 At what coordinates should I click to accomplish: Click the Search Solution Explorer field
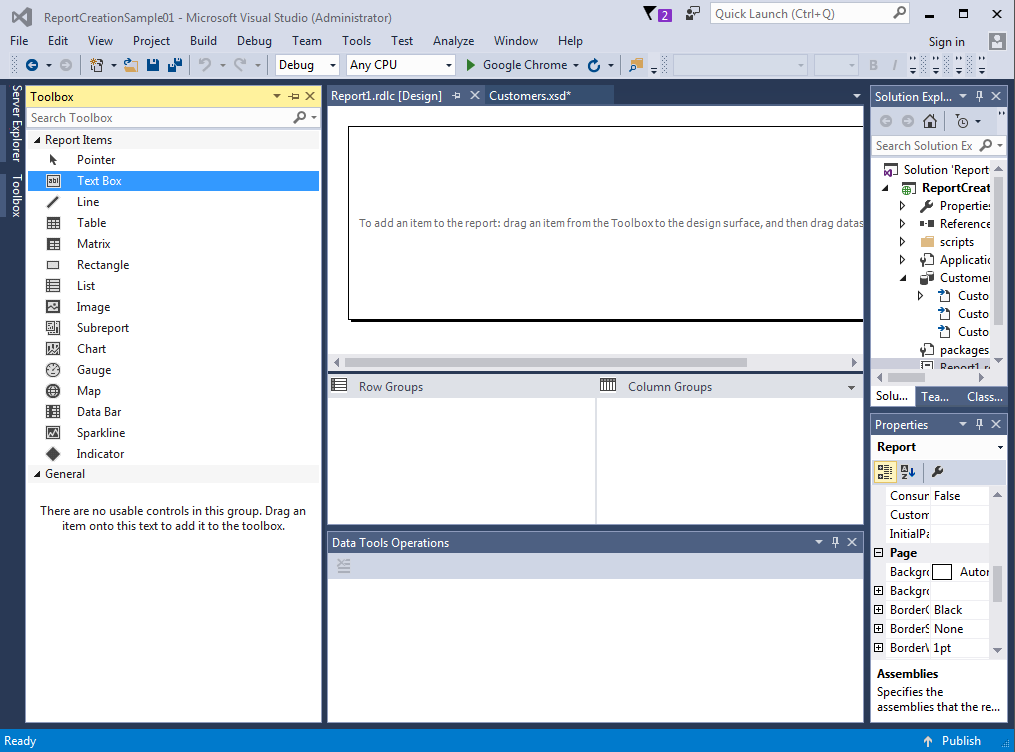926,146
